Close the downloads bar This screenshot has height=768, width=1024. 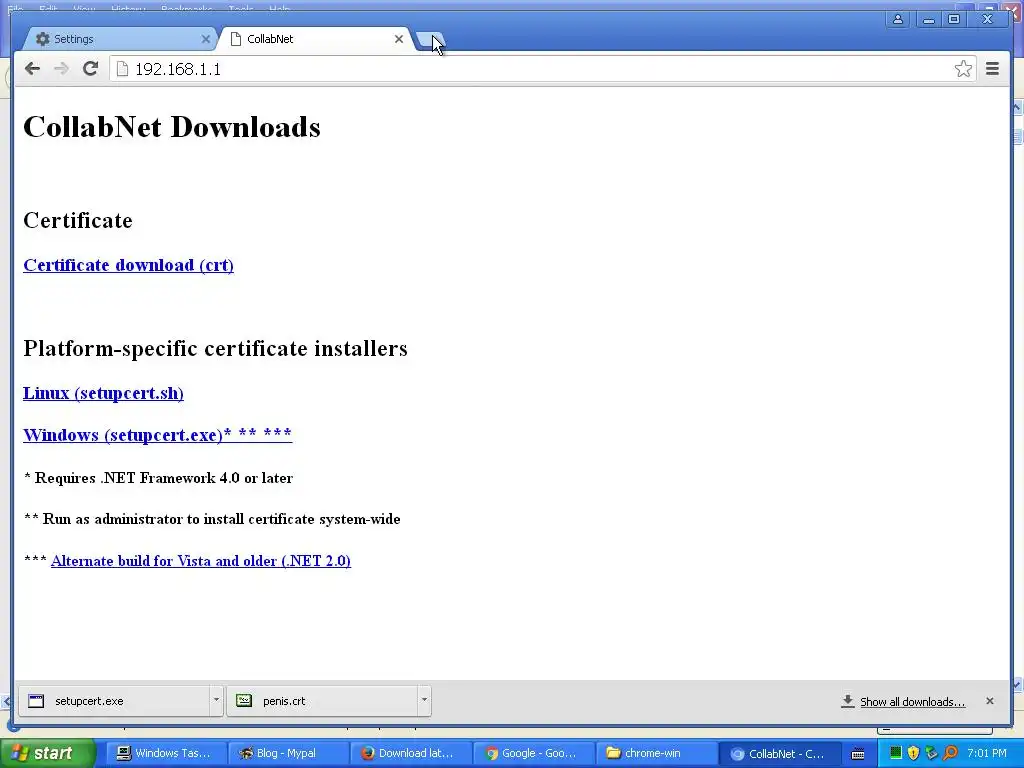tap(989, 701)
